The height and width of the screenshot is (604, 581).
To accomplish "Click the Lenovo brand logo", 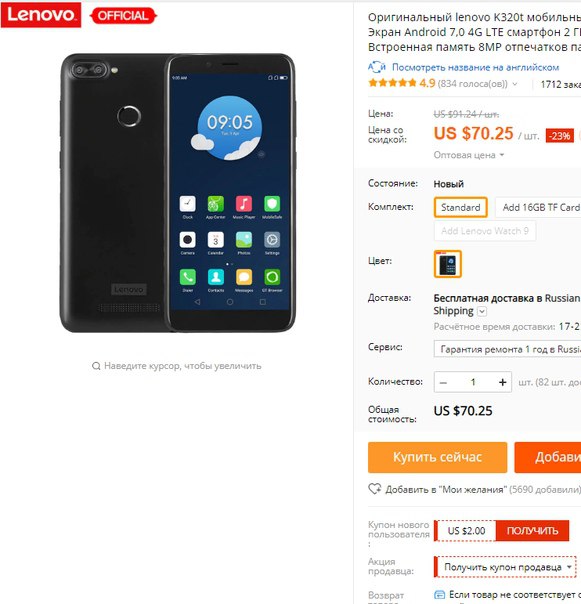I will 41,15.
